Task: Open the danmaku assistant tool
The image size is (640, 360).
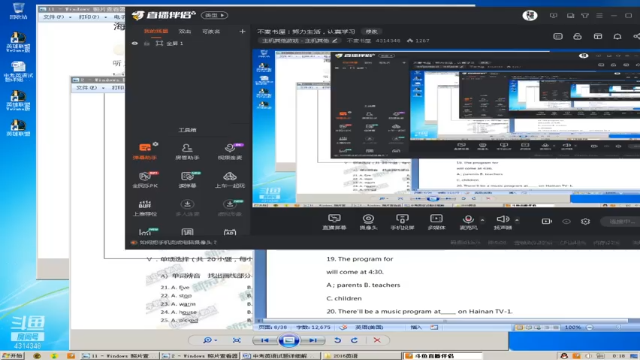Action: 145,151
